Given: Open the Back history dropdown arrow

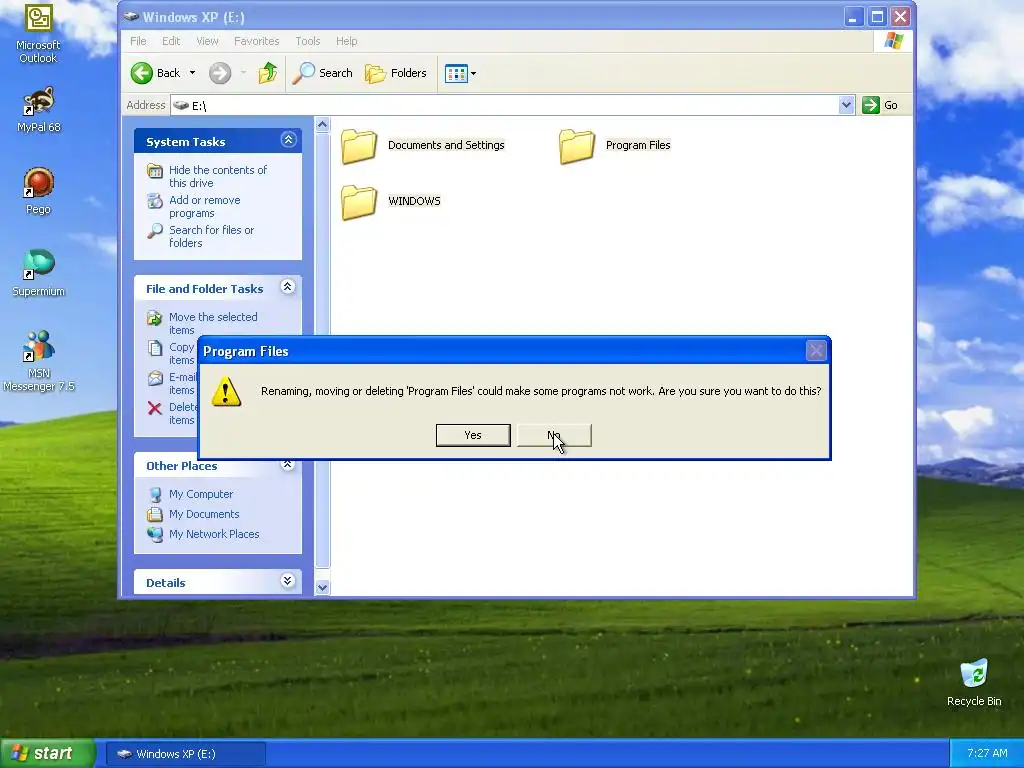Looking at the screenshot, I should coord(192,73).
